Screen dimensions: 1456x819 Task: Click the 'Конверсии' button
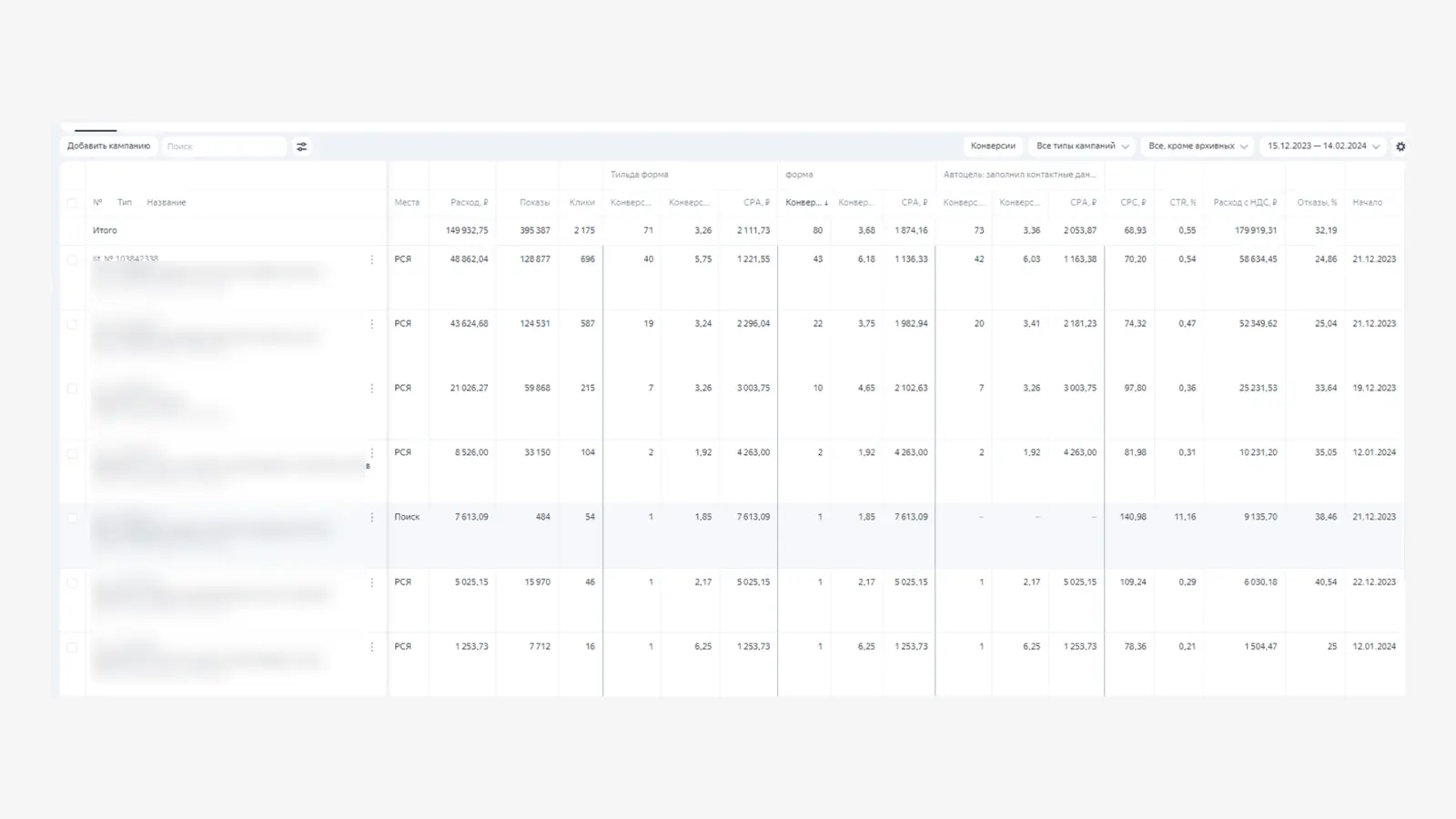(993, 147)
